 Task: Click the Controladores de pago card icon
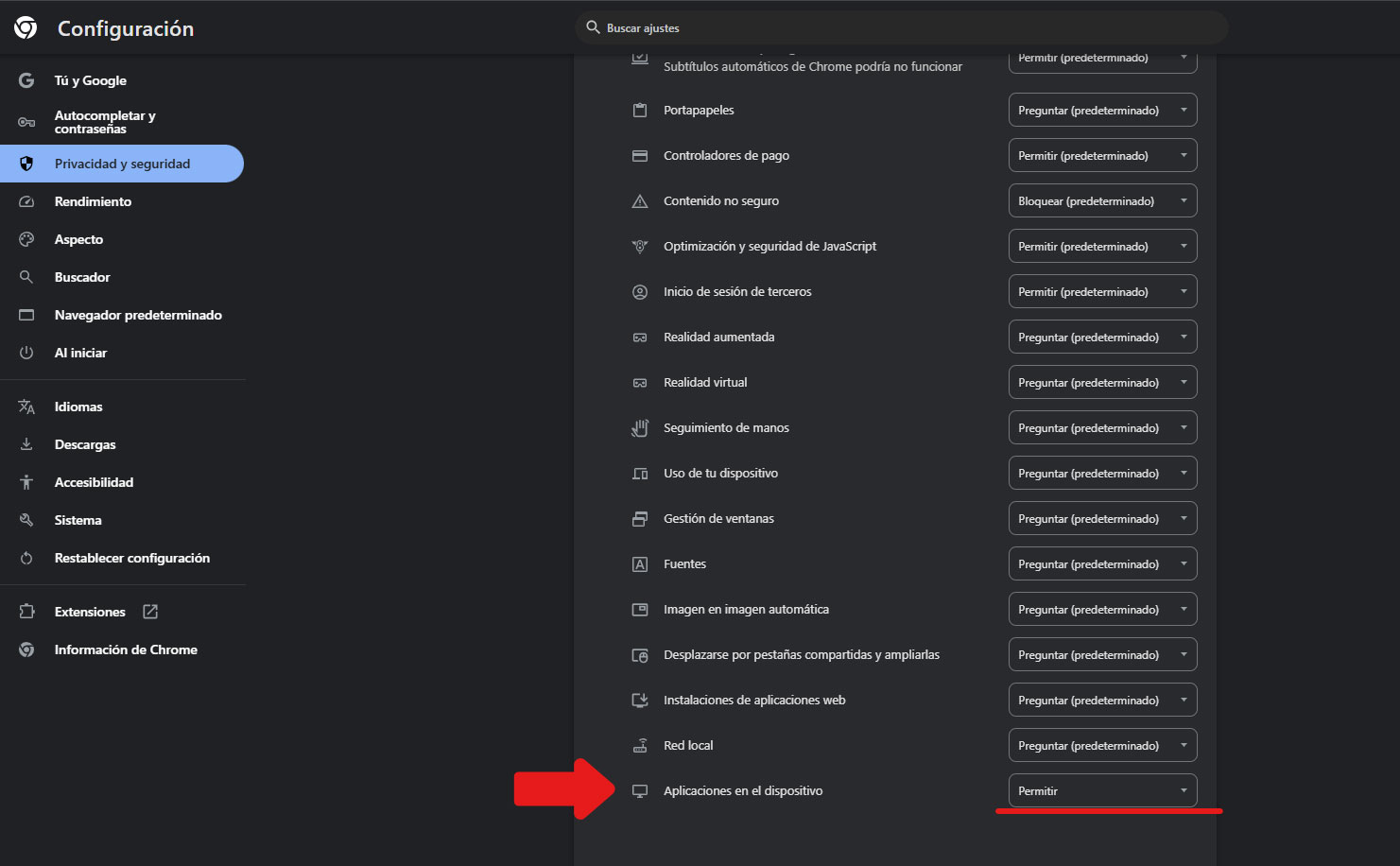(x=640, y=156)
